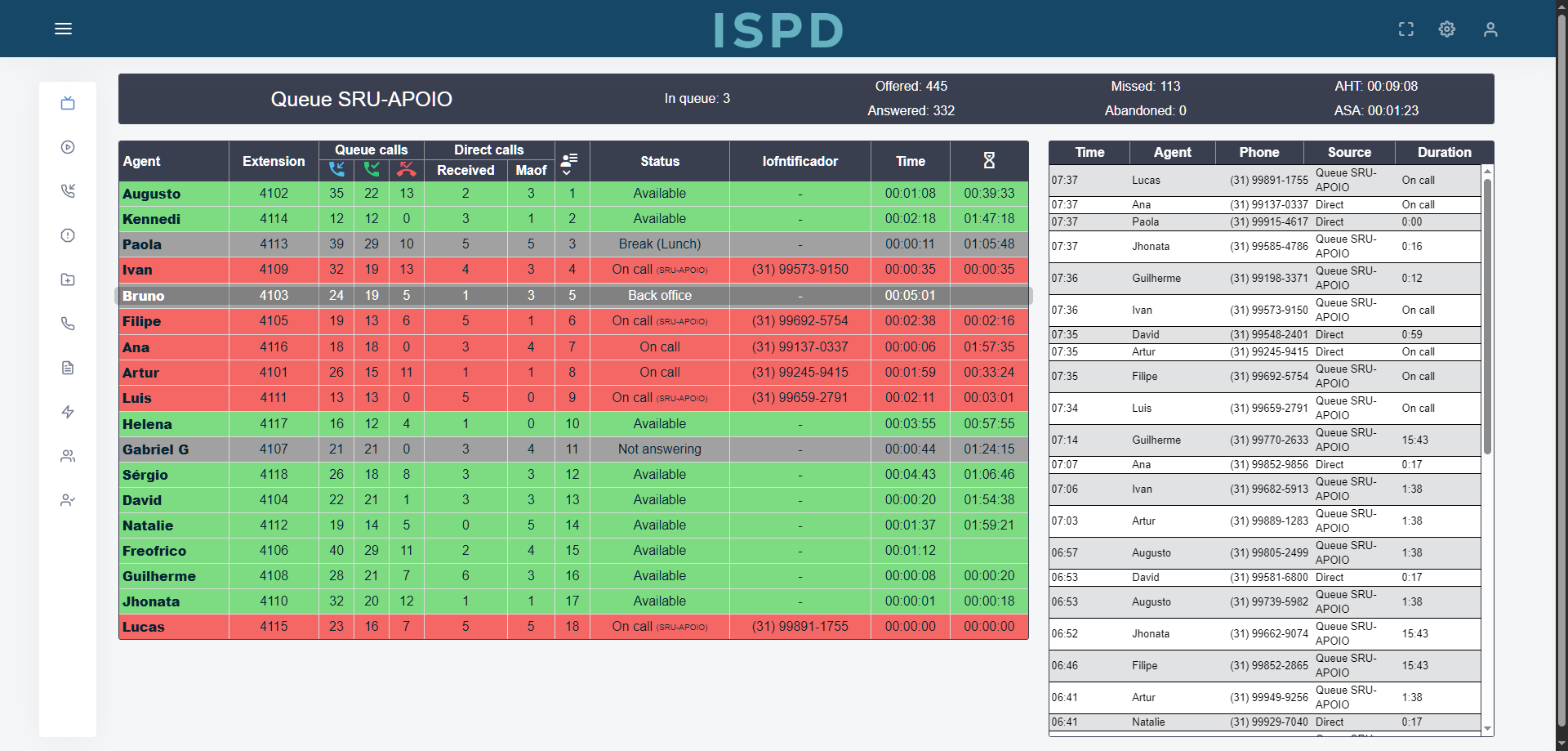Click the lofntificador column header
The height and width of the screenshot is (751, 1568).
[x=800, y=161]
